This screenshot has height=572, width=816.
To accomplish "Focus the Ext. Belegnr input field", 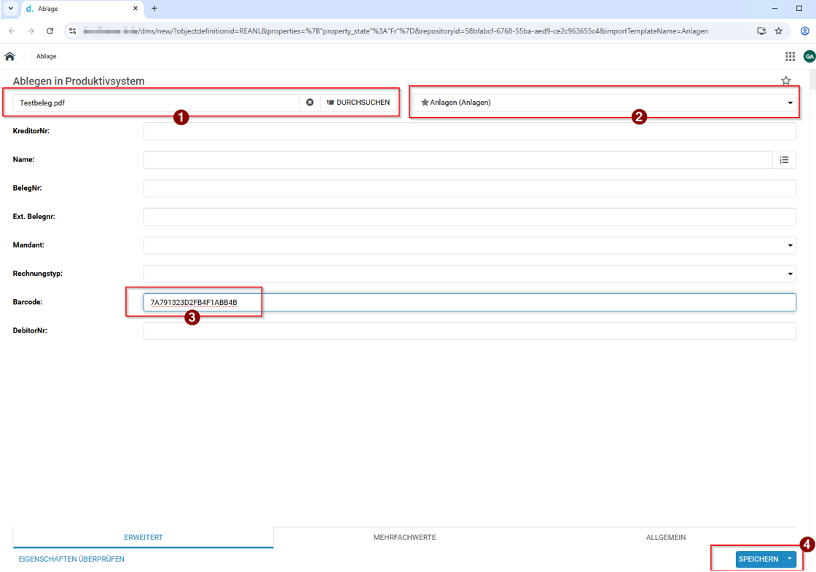I will point(469,217).
